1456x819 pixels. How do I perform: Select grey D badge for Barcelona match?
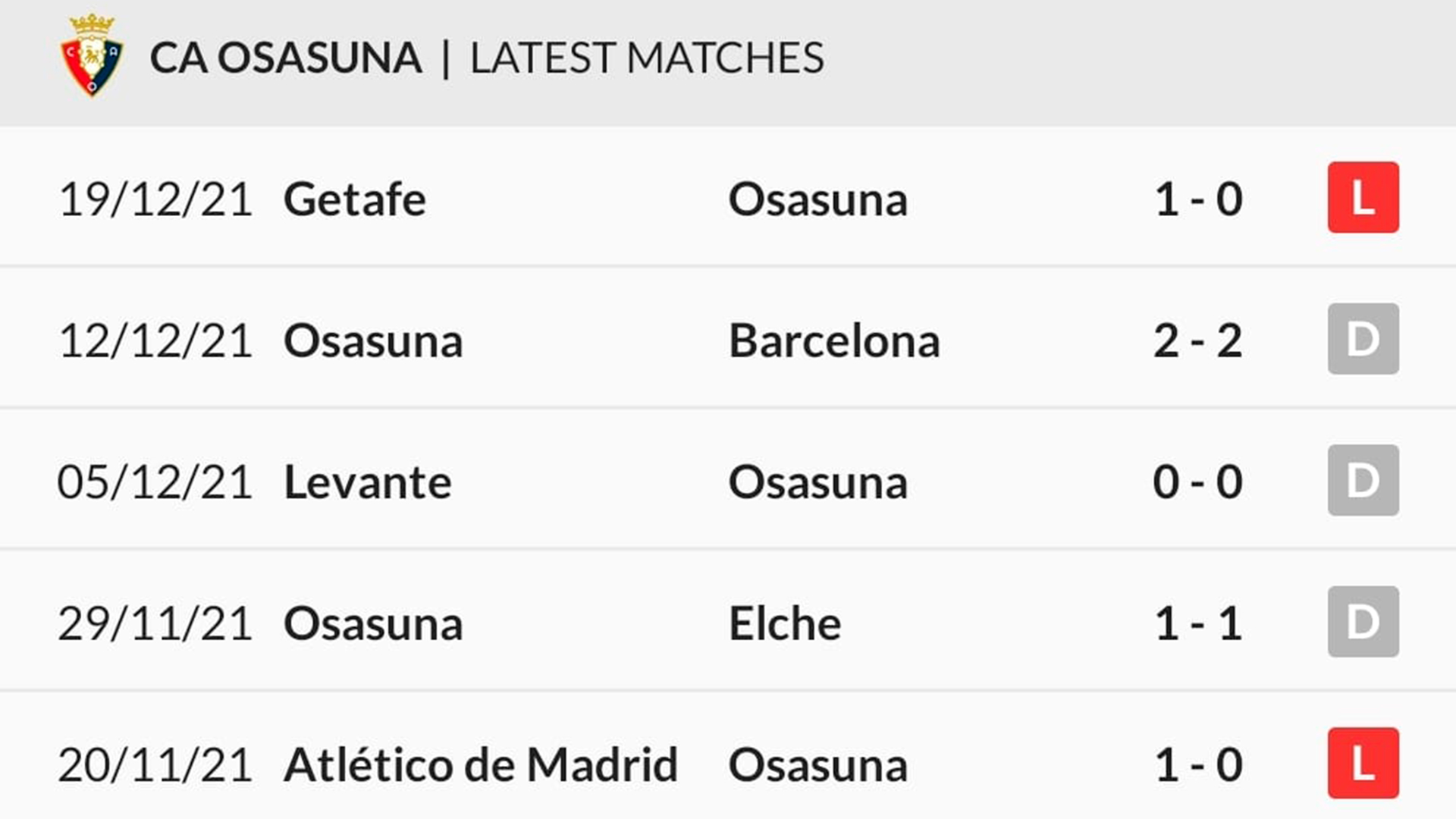click(1363, 339)
